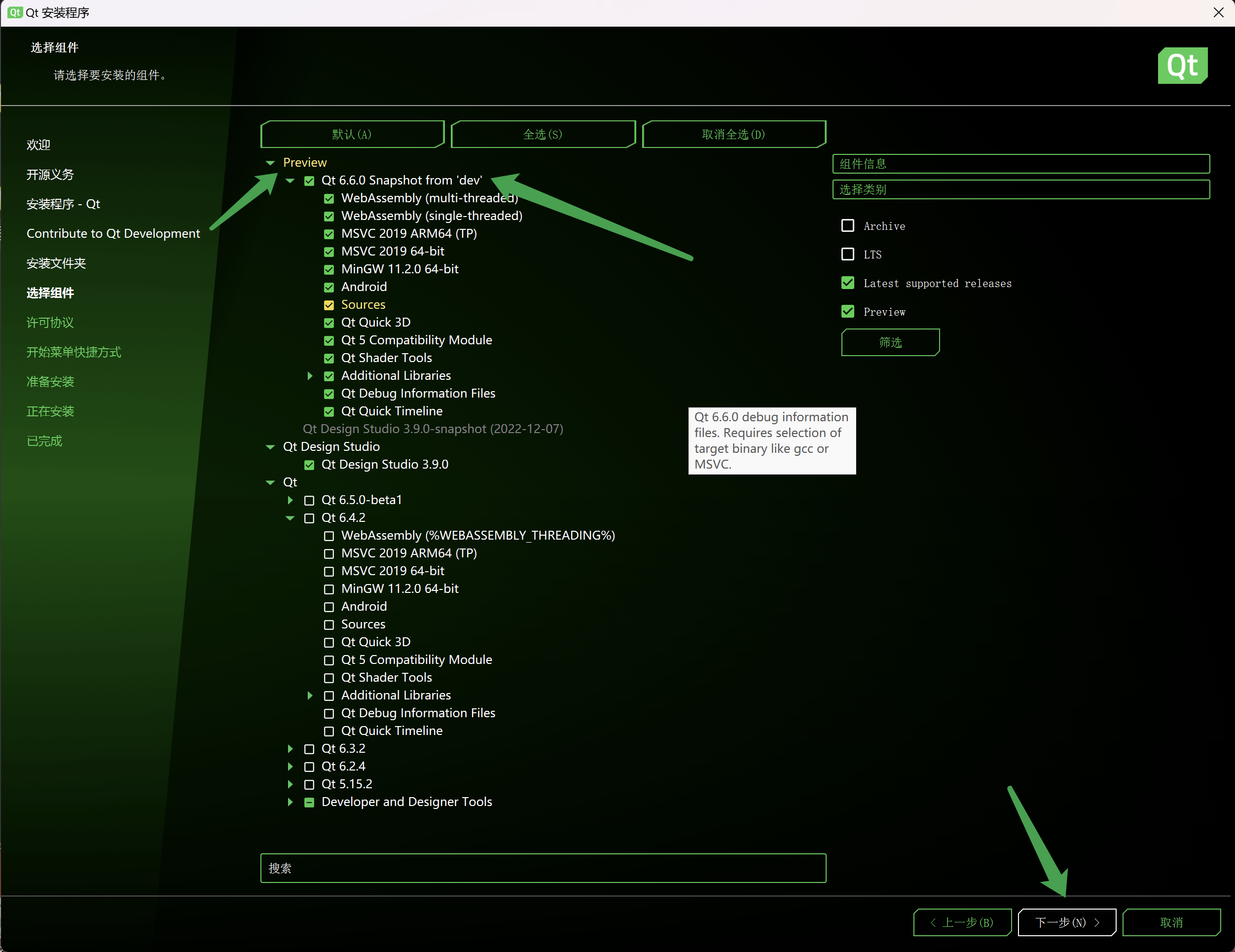Select the 开源义务 step in sidebar
The image size is (1235, 952).
50,175
